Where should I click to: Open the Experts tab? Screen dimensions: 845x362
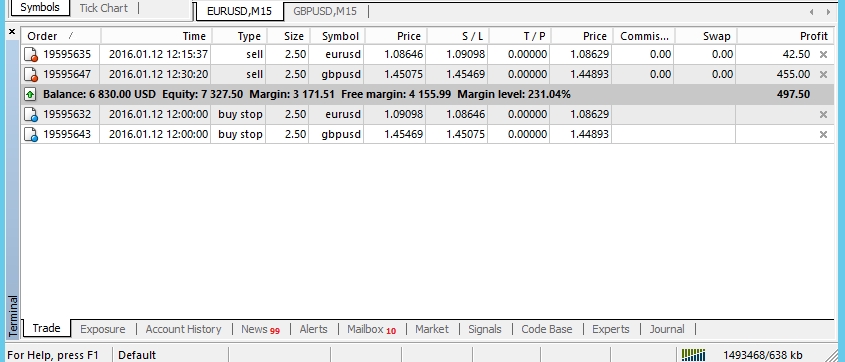point(611,329)
